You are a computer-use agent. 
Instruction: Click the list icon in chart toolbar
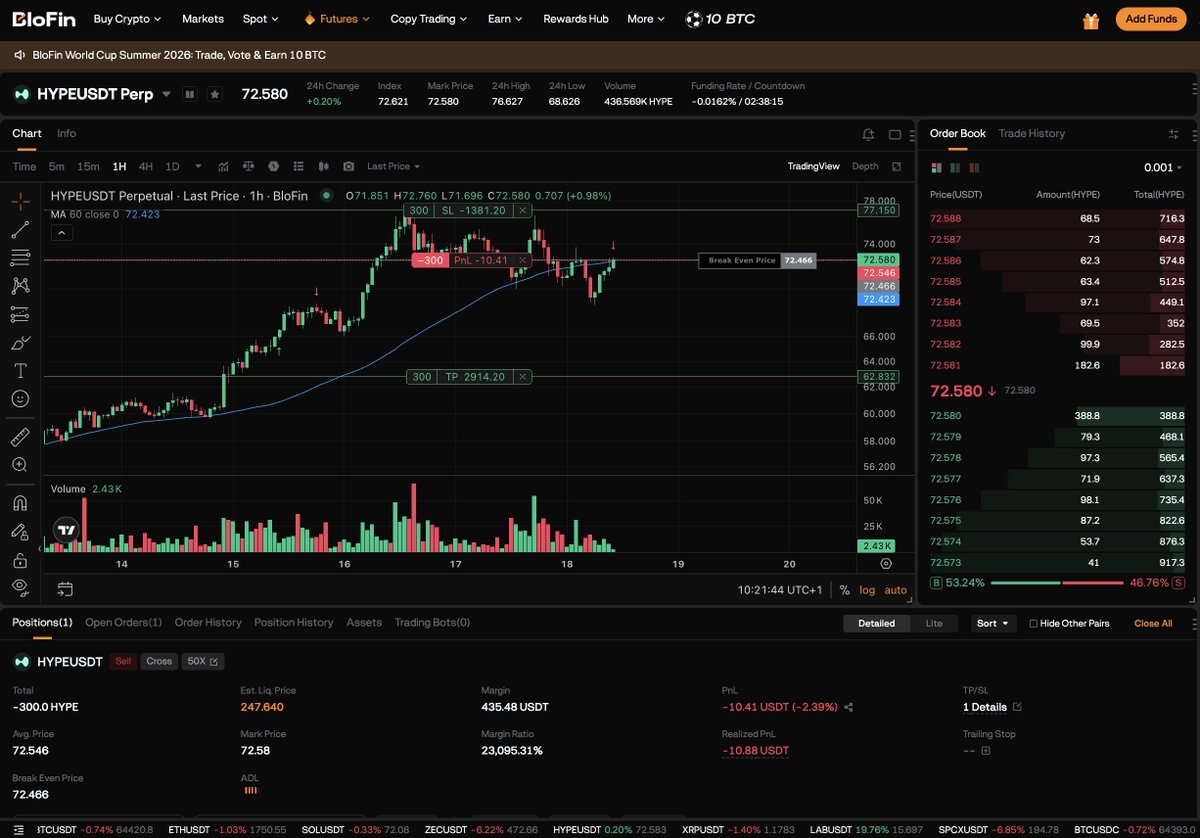coord(298,166)
